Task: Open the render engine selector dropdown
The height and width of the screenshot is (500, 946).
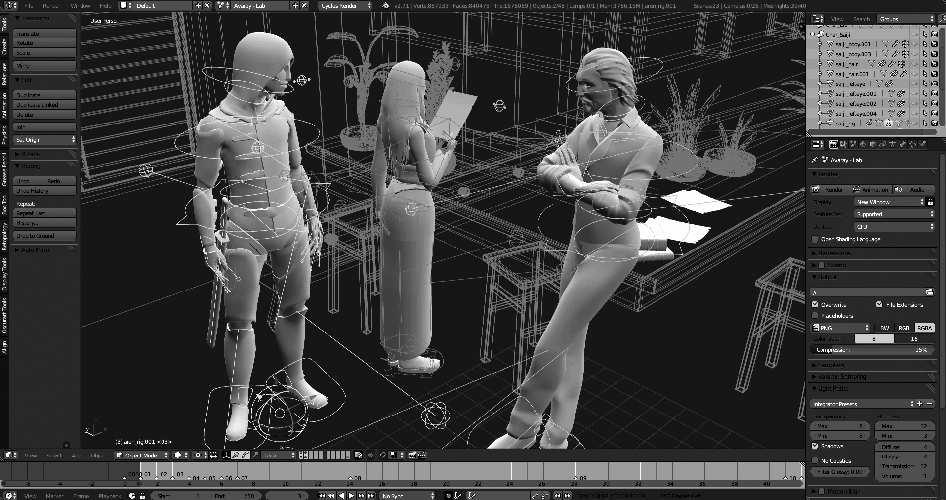Action: (x=345, y=5)
